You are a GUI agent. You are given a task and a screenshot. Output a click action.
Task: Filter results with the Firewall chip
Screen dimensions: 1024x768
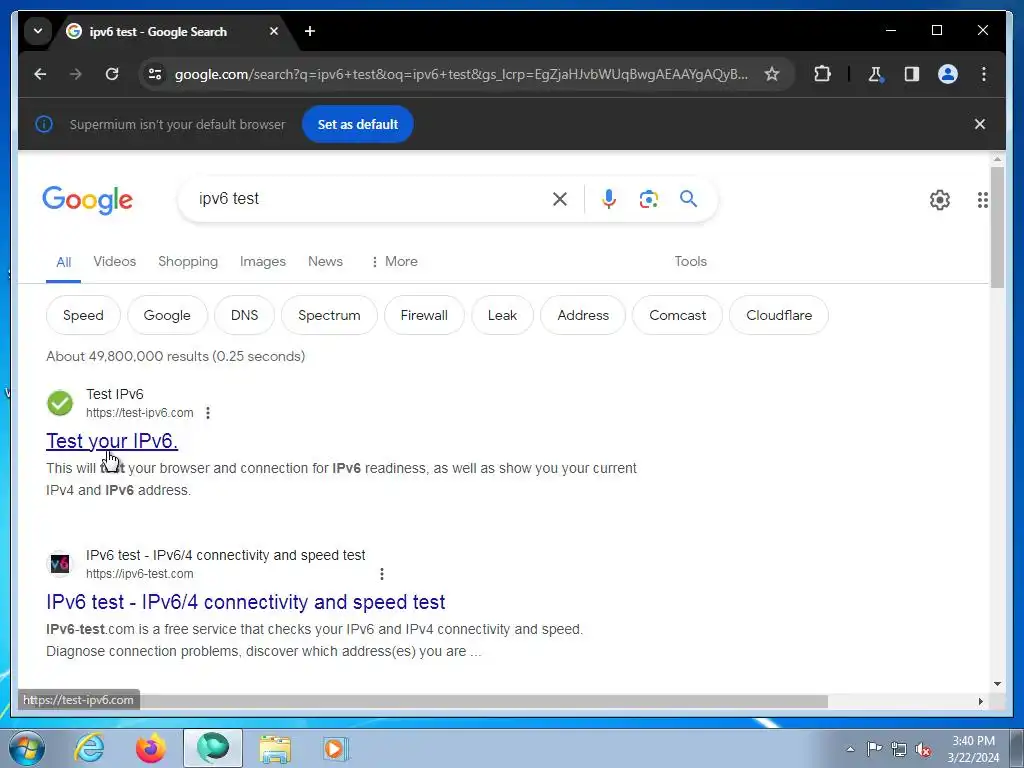tap(424, 315)
